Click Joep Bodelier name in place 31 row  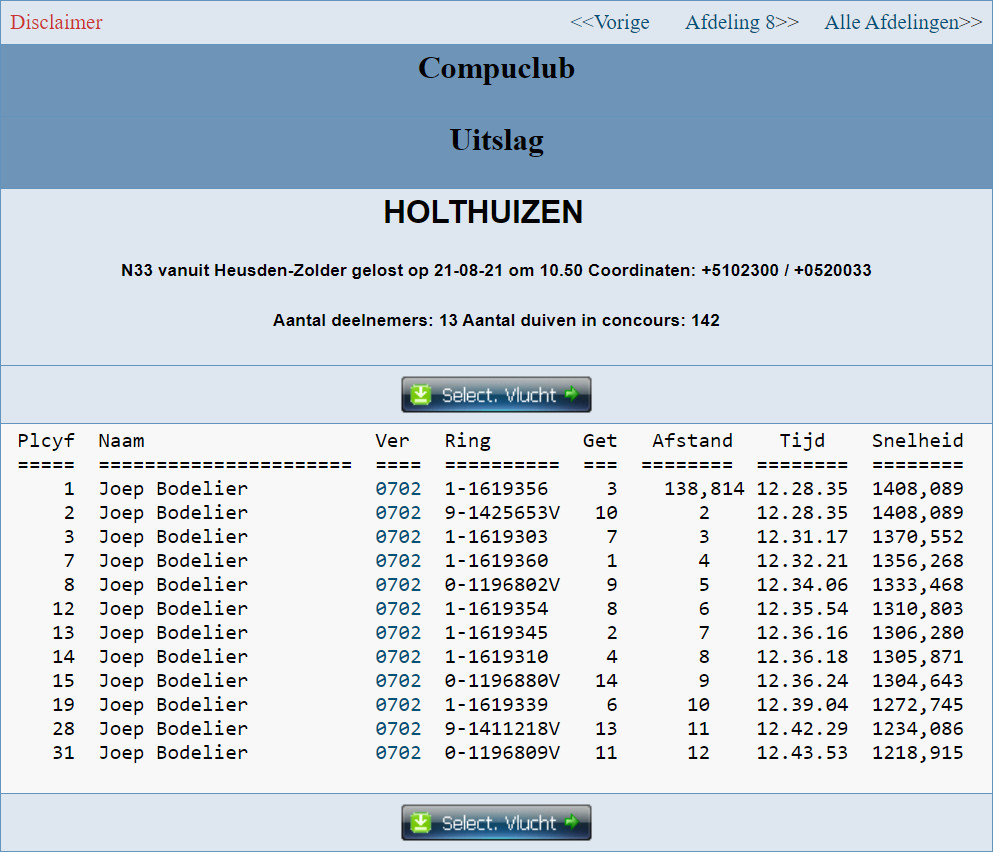coord(174,754)
